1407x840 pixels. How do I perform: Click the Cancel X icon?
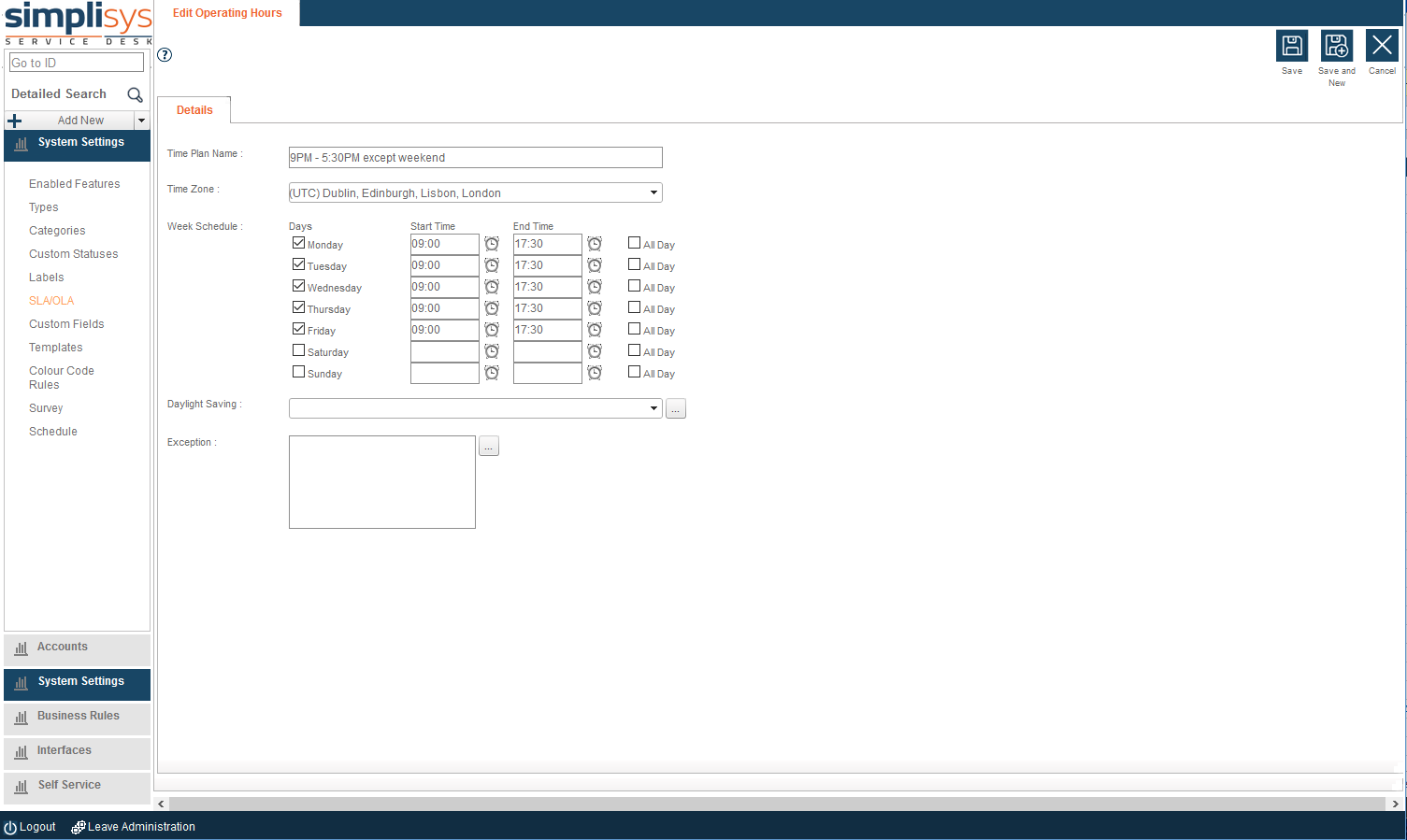click(1382, 46)
